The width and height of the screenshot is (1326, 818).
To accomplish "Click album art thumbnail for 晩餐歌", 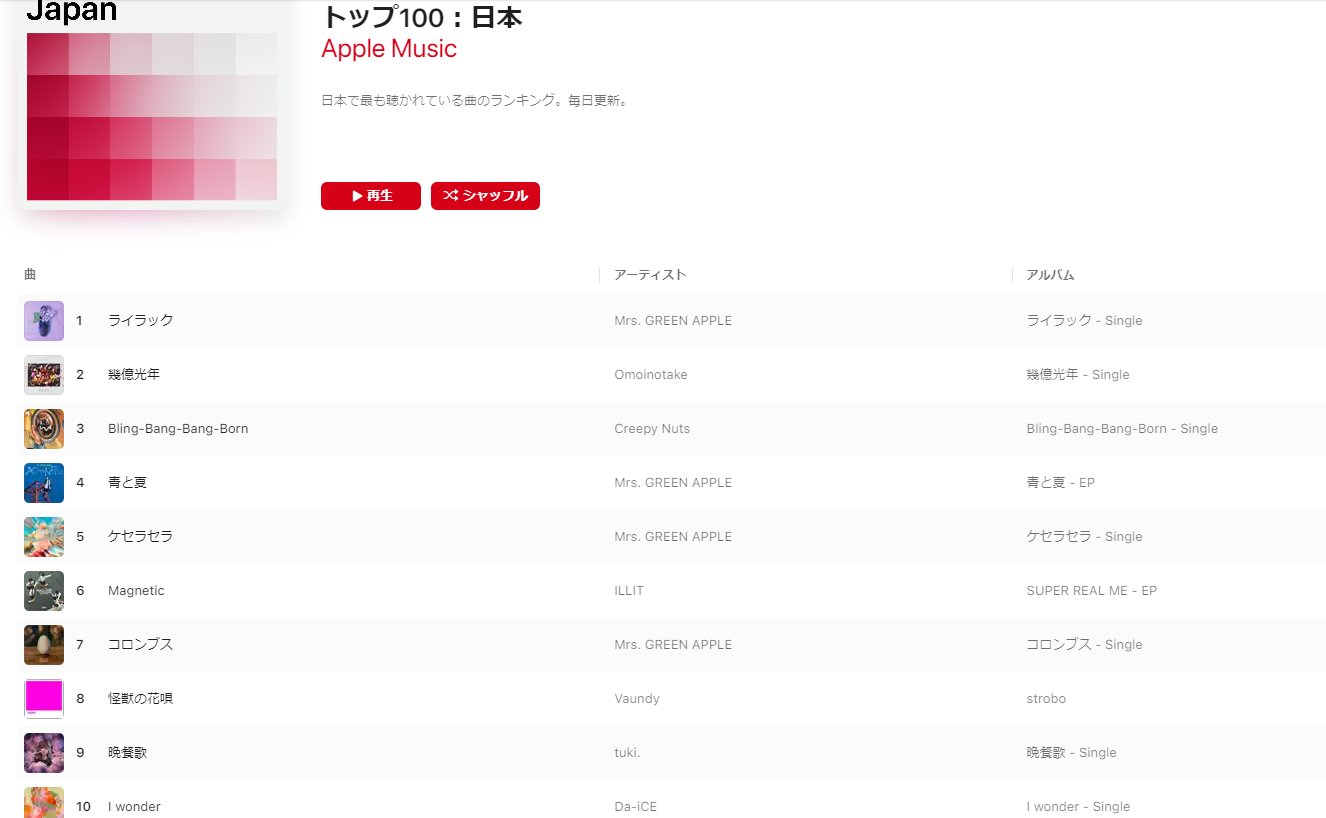I will pos(44,753).
